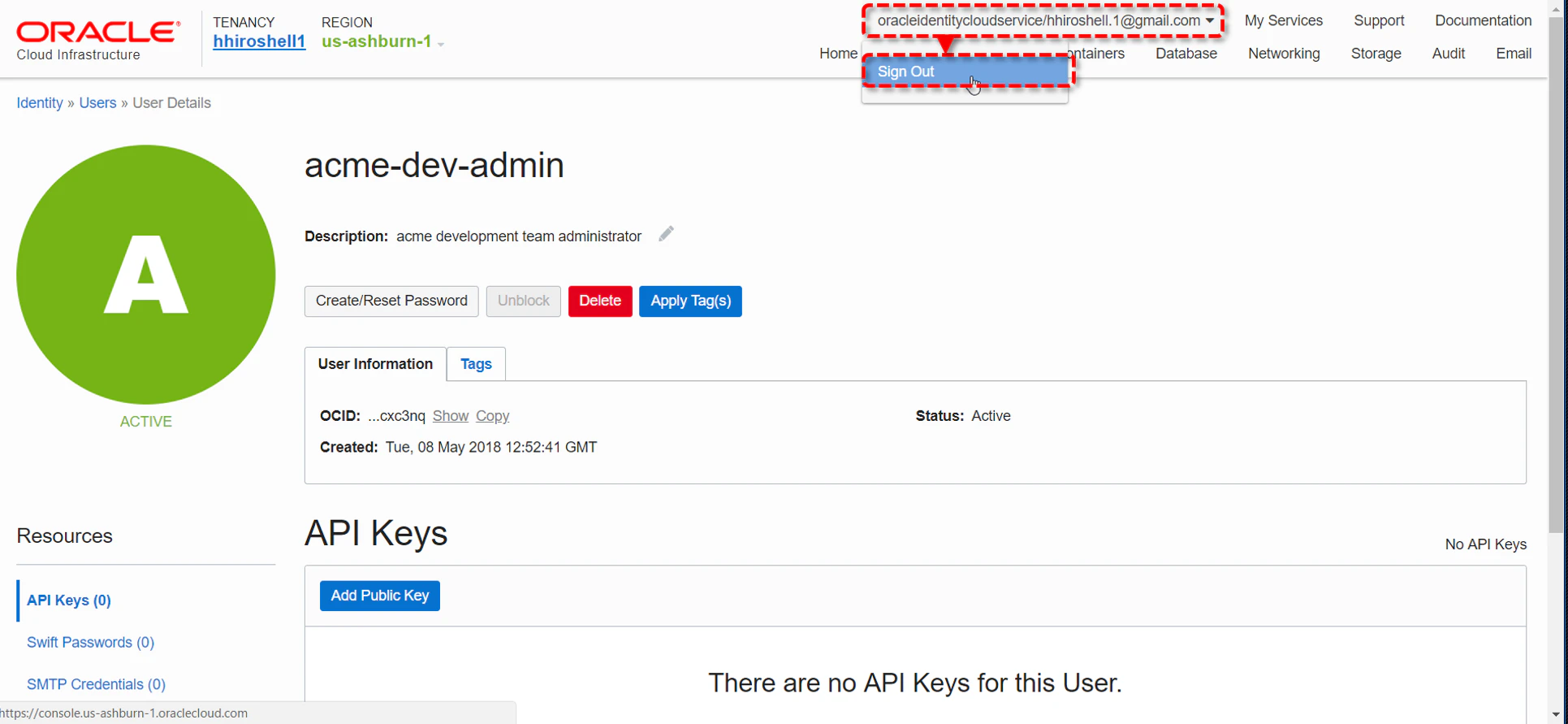Click the Apply Tag(s) button
This screenshot has height=724, width=1568.
[x=690, y=301]
